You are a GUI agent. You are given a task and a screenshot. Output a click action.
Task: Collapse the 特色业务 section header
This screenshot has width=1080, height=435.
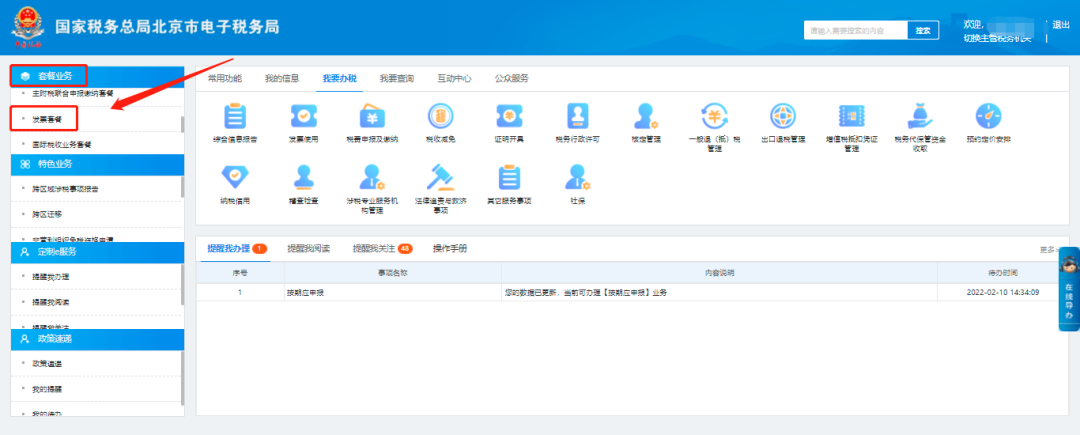97,165
